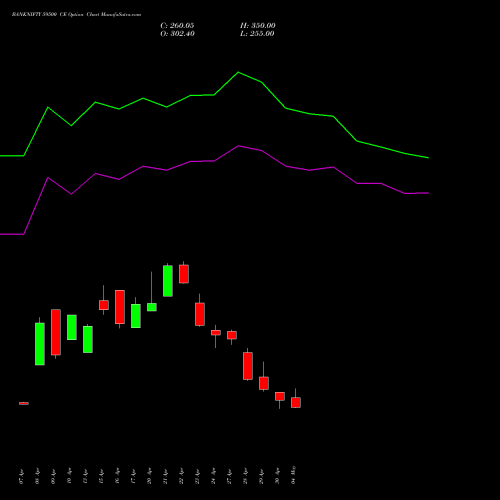The height and width of the screenshot is (500, 500).
Task: Click the red candlestick for 22 Apr
Action: click(x=184, y=274)
